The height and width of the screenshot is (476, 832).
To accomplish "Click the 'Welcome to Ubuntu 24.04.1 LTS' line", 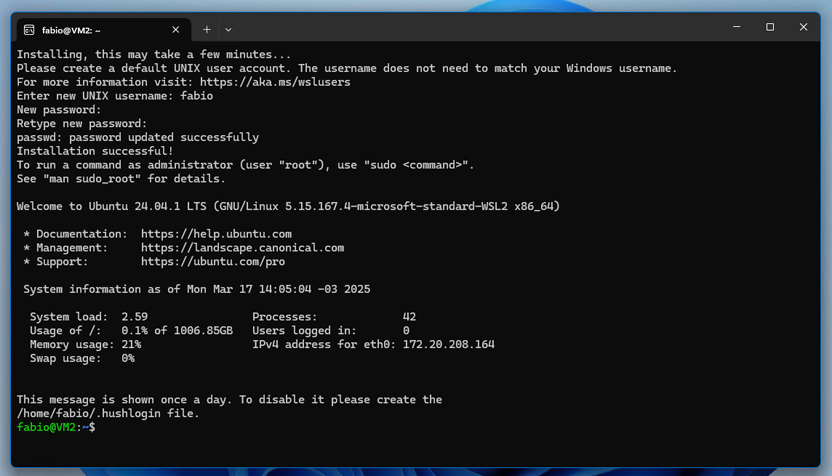I will click(x=288, y=206).
